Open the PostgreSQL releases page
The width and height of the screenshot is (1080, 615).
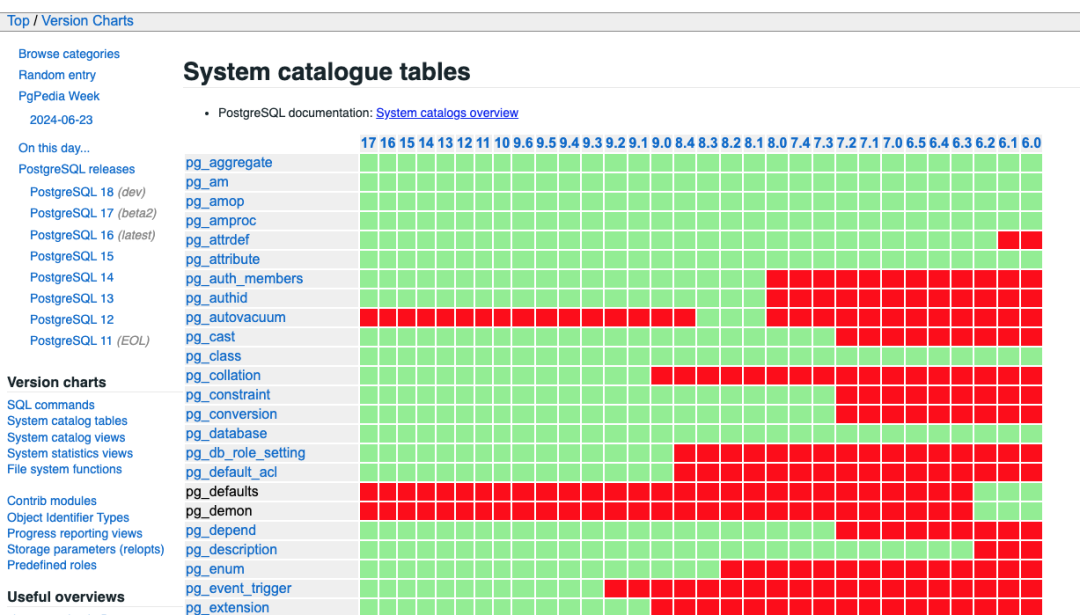click(x=76, y=169)
